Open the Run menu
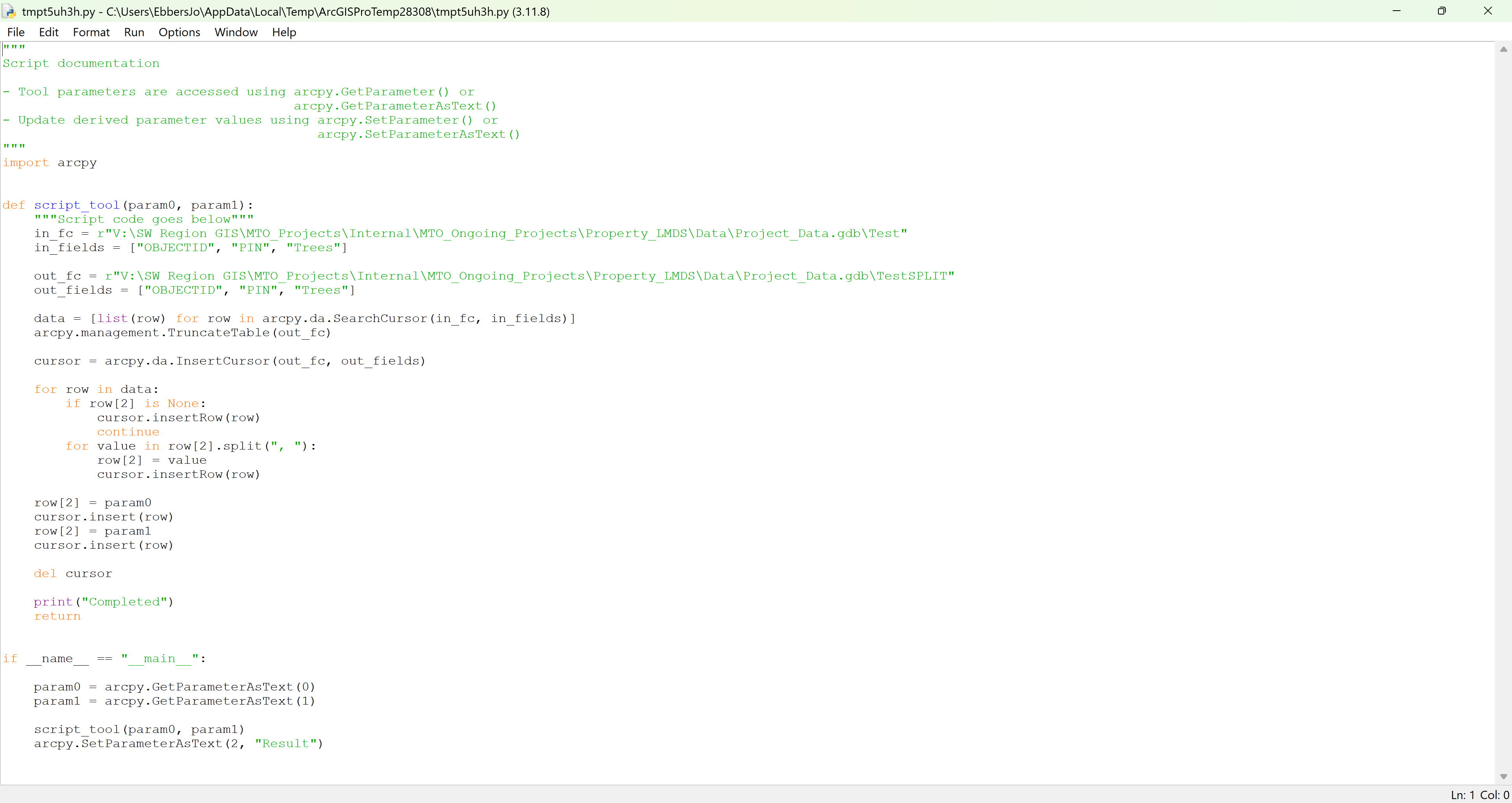The image size is (1512, 803). (134, 32)
